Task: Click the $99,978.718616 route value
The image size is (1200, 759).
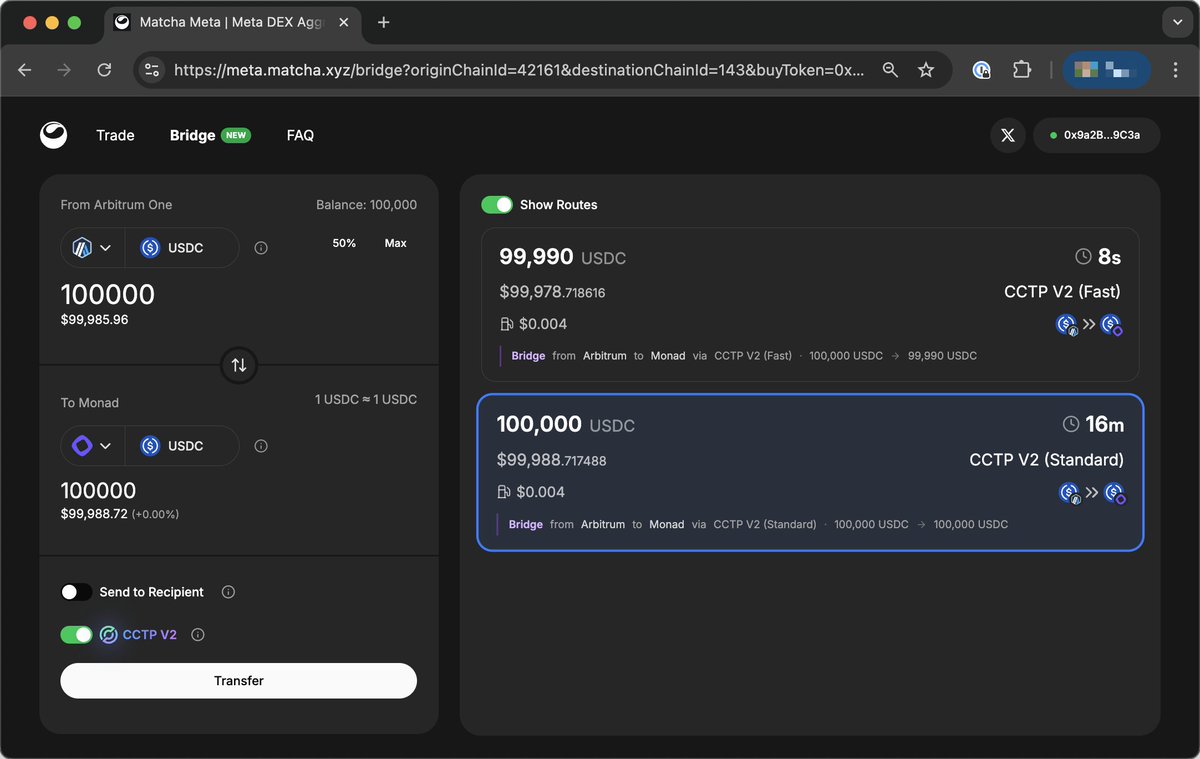Action: pyautogui.click(x=552, y=292)
